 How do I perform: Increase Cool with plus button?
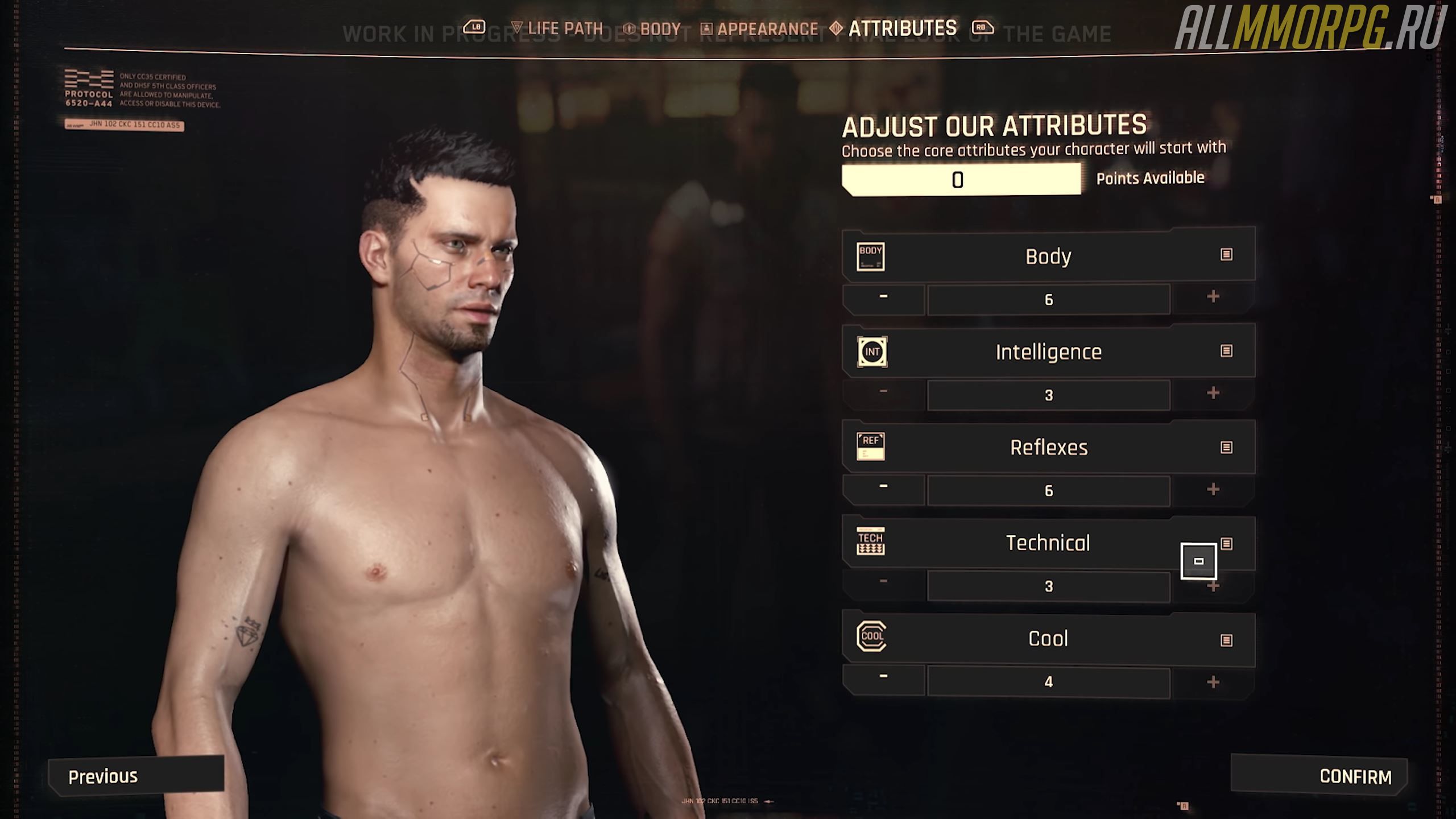pyautogui.click(x=1213, y=682)
